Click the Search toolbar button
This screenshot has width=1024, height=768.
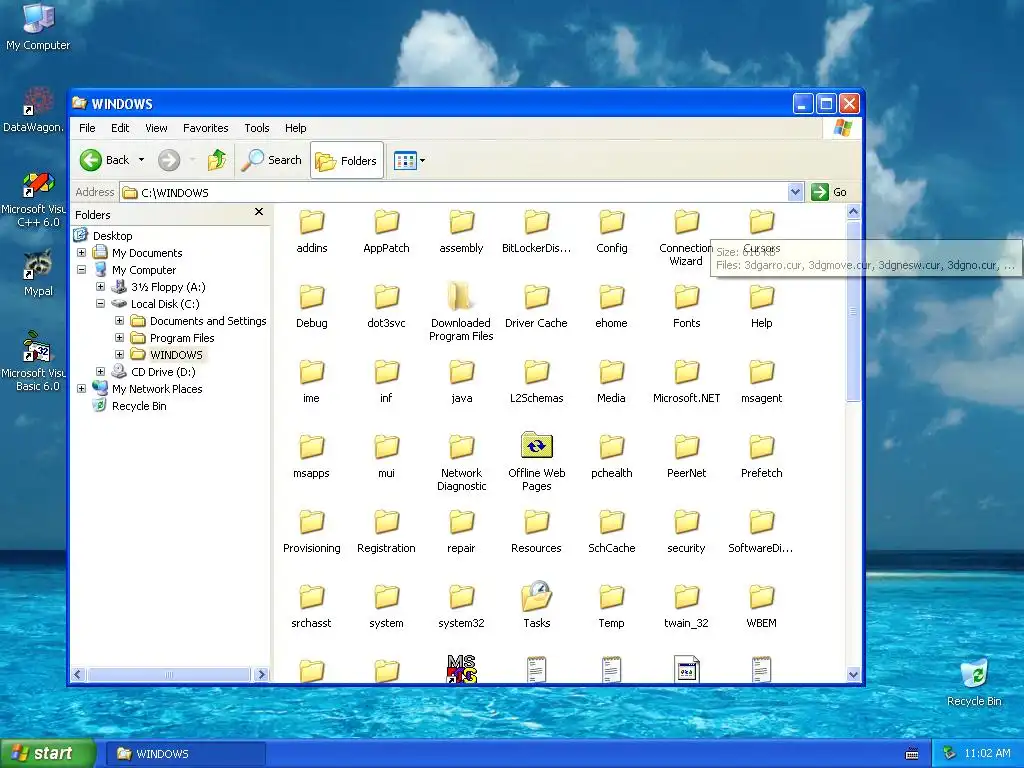(x=272, y=160)
